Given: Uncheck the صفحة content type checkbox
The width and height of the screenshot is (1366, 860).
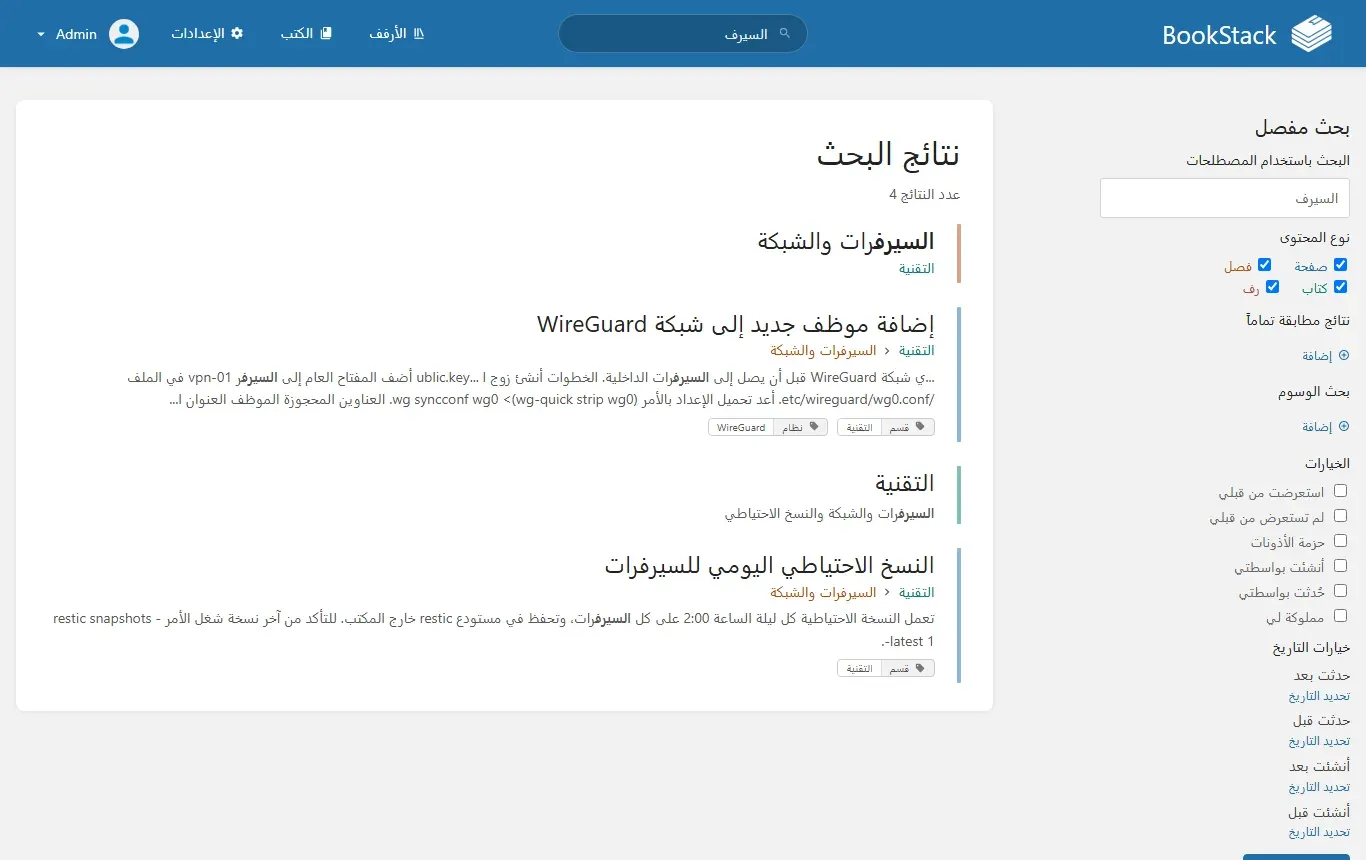Looking at the screenshot, I should click(x=1341, y=265).
